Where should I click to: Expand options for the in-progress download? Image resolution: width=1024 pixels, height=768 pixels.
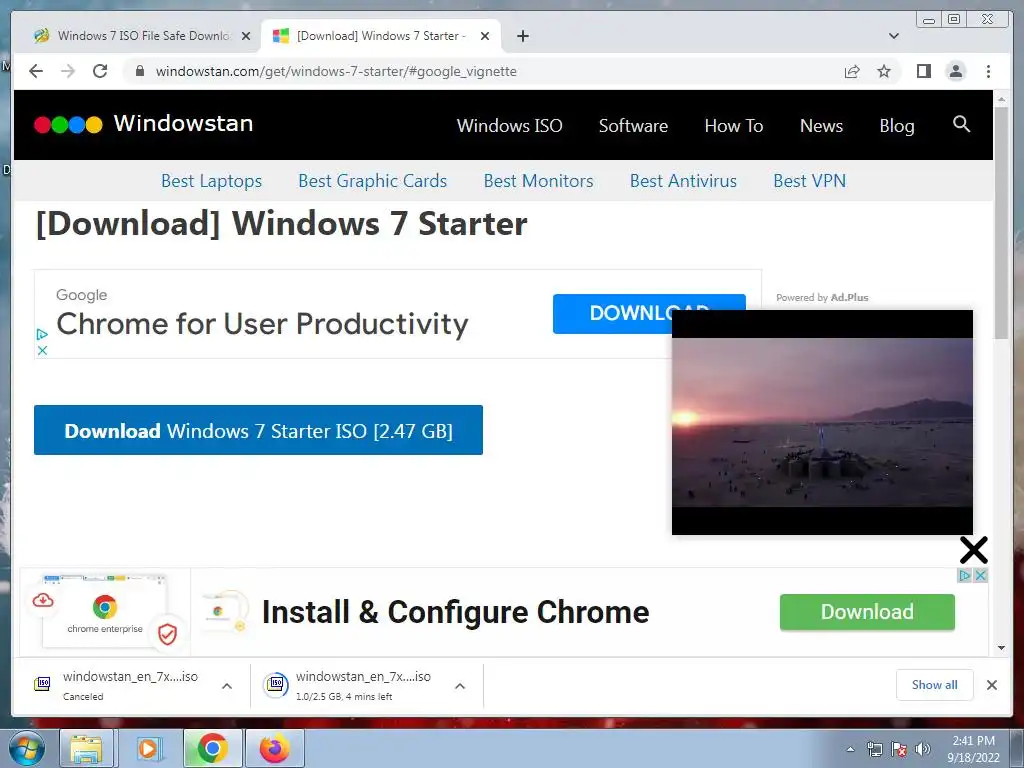click(x=460, y=686)
